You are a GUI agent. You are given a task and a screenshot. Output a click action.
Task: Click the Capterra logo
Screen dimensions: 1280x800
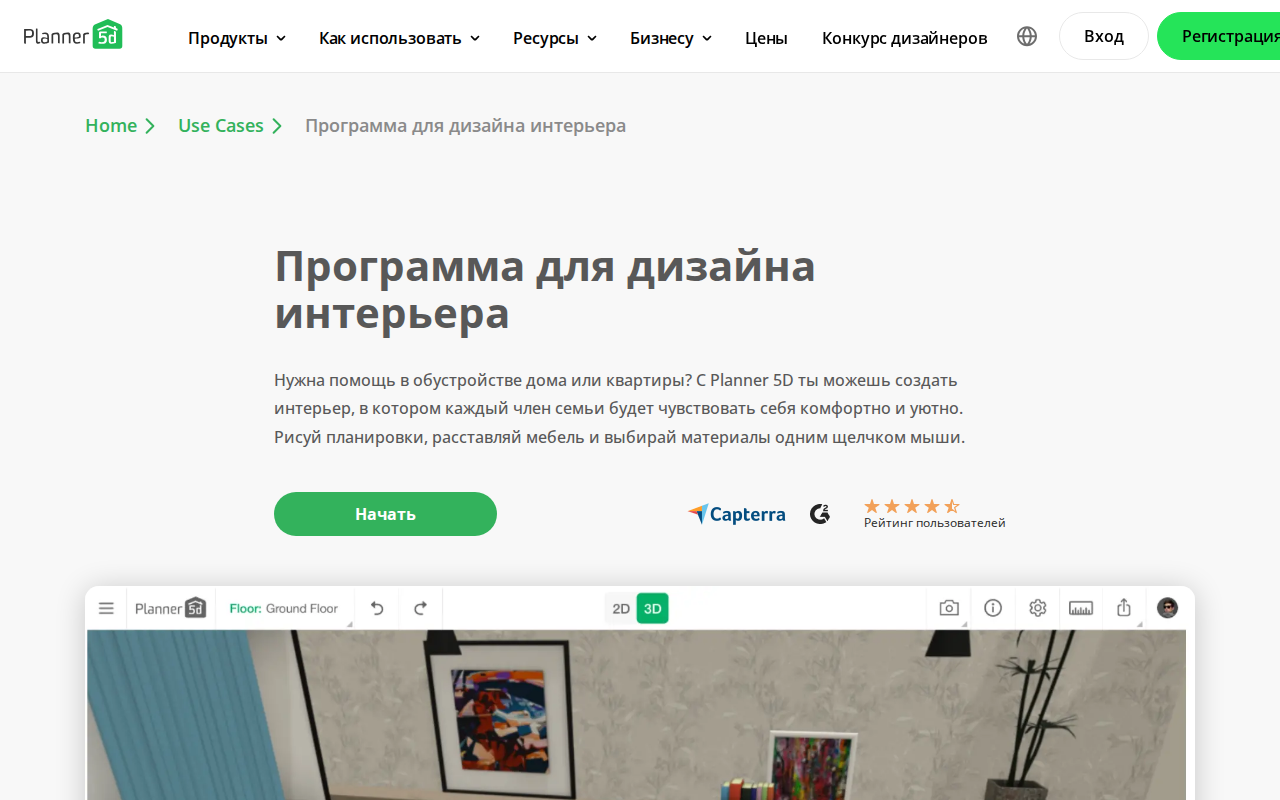(x=737, y=514)
